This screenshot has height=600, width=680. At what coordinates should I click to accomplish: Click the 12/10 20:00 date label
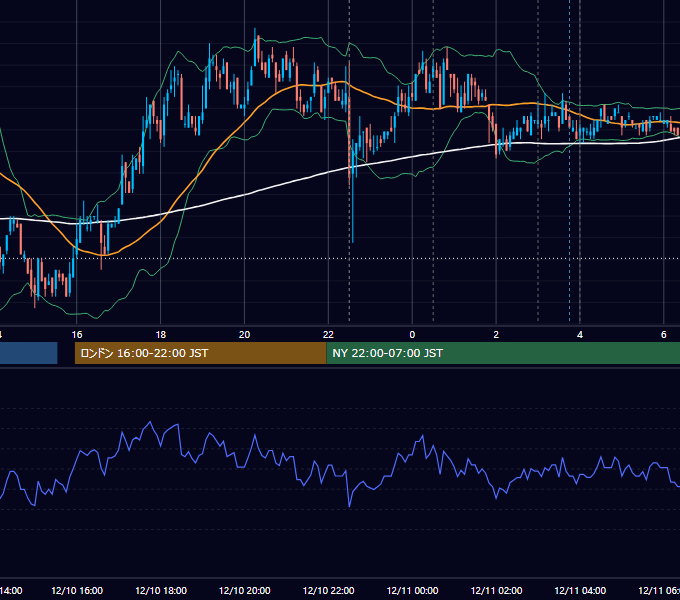coord(245,590)
